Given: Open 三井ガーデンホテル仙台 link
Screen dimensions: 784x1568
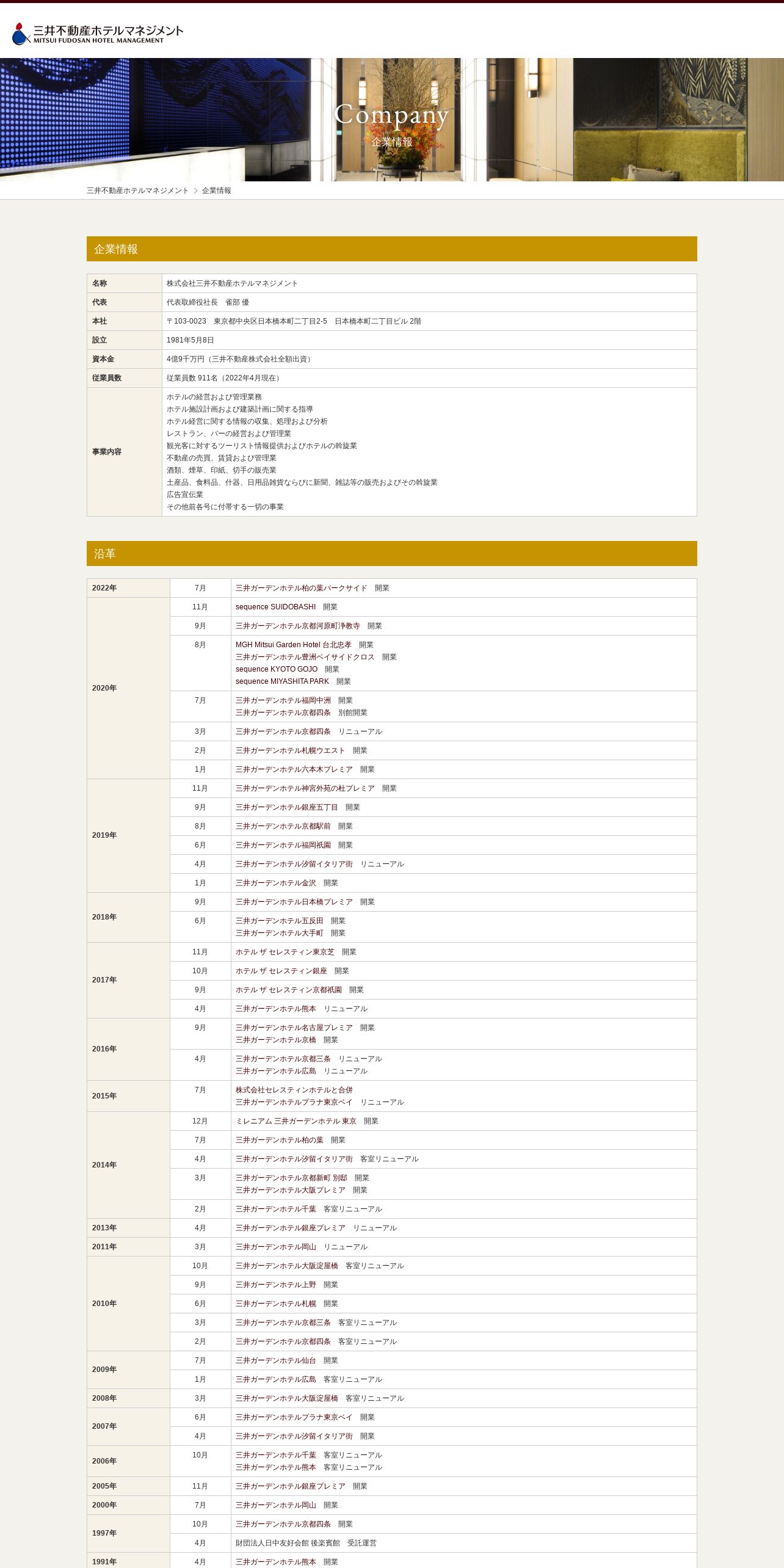Looking at the screenshot, I should 275,1360.
